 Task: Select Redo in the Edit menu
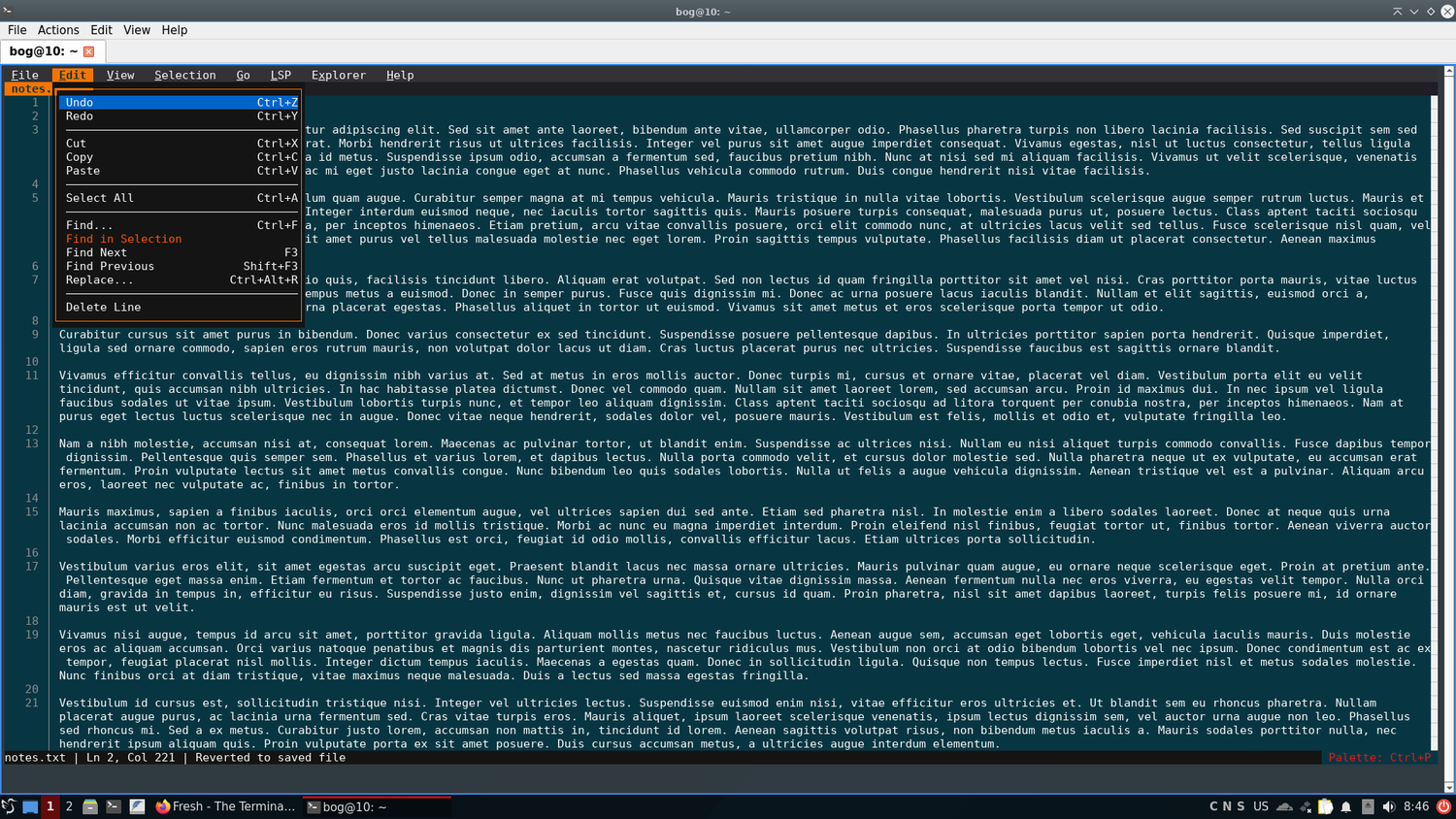[180, 115]
